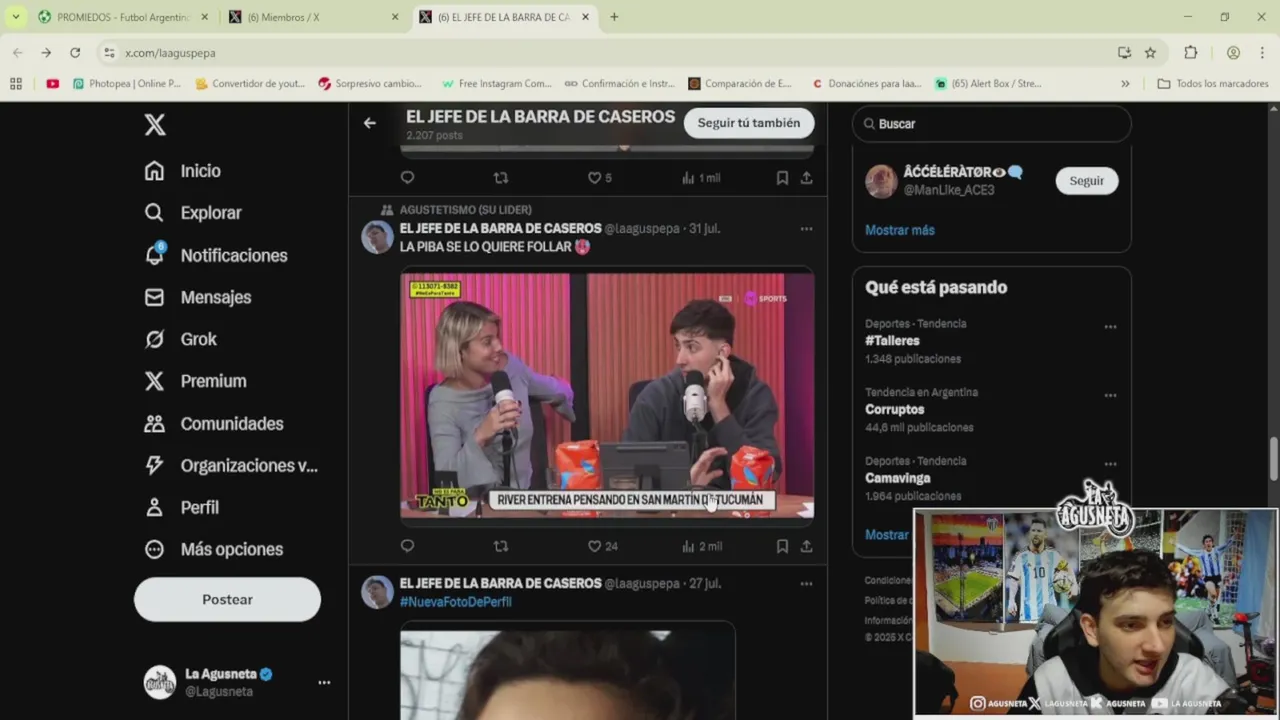Click Seguir tú también button
Viewport: 1280px width, 720px height.
(749, 123)
